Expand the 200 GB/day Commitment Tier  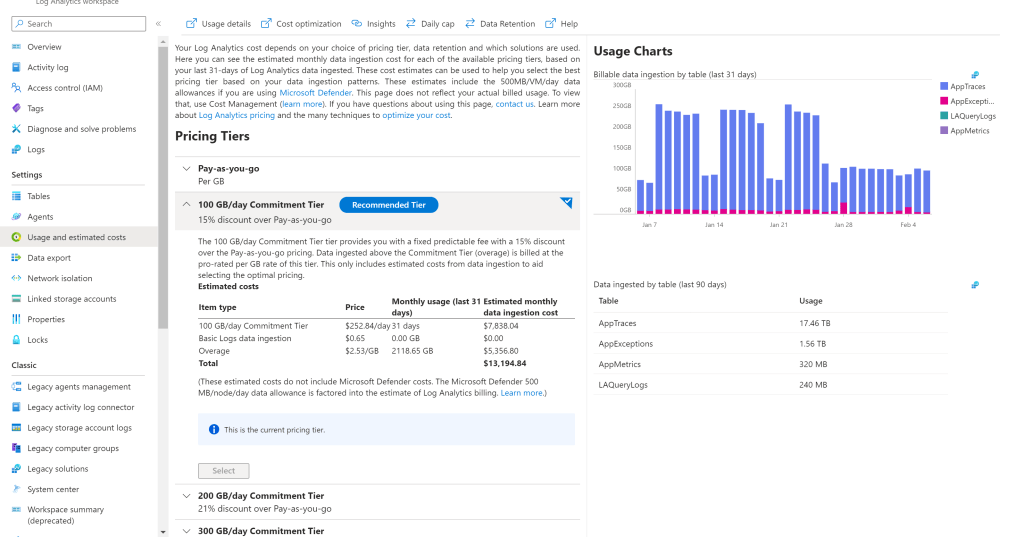click(187, 496)
